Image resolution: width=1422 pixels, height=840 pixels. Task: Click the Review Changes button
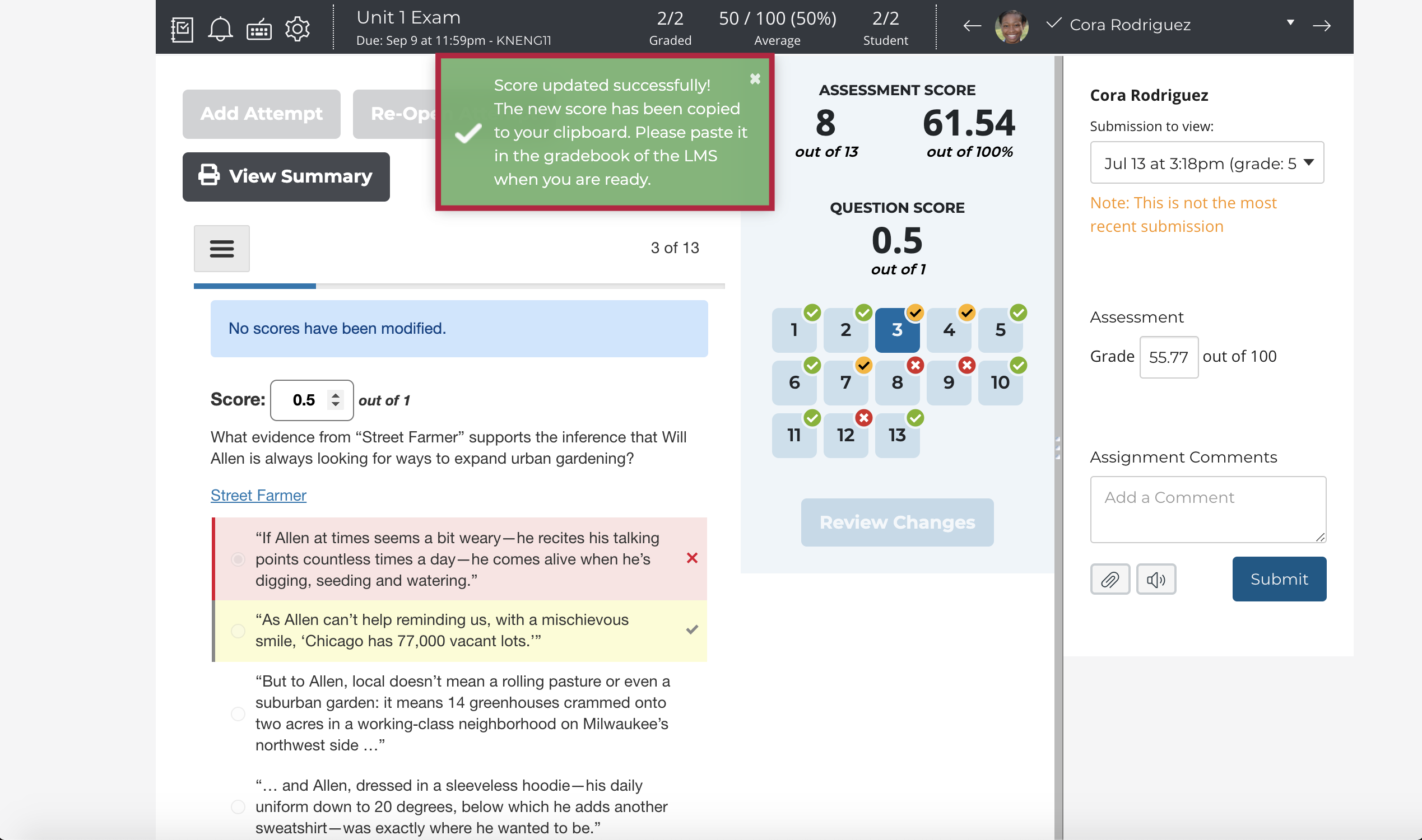[897, 522]
